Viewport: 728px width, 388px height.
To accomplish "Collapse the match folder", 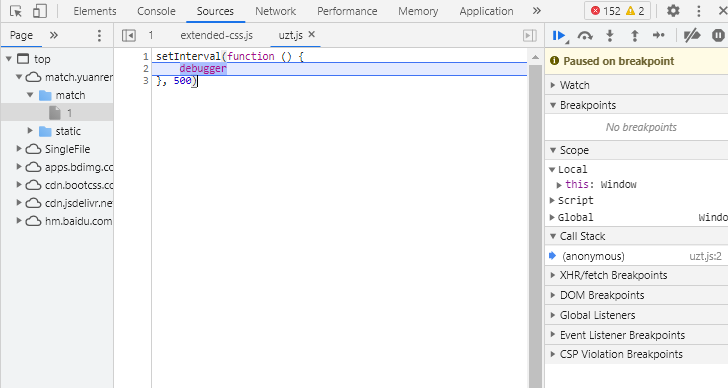I will coord(30,95).
